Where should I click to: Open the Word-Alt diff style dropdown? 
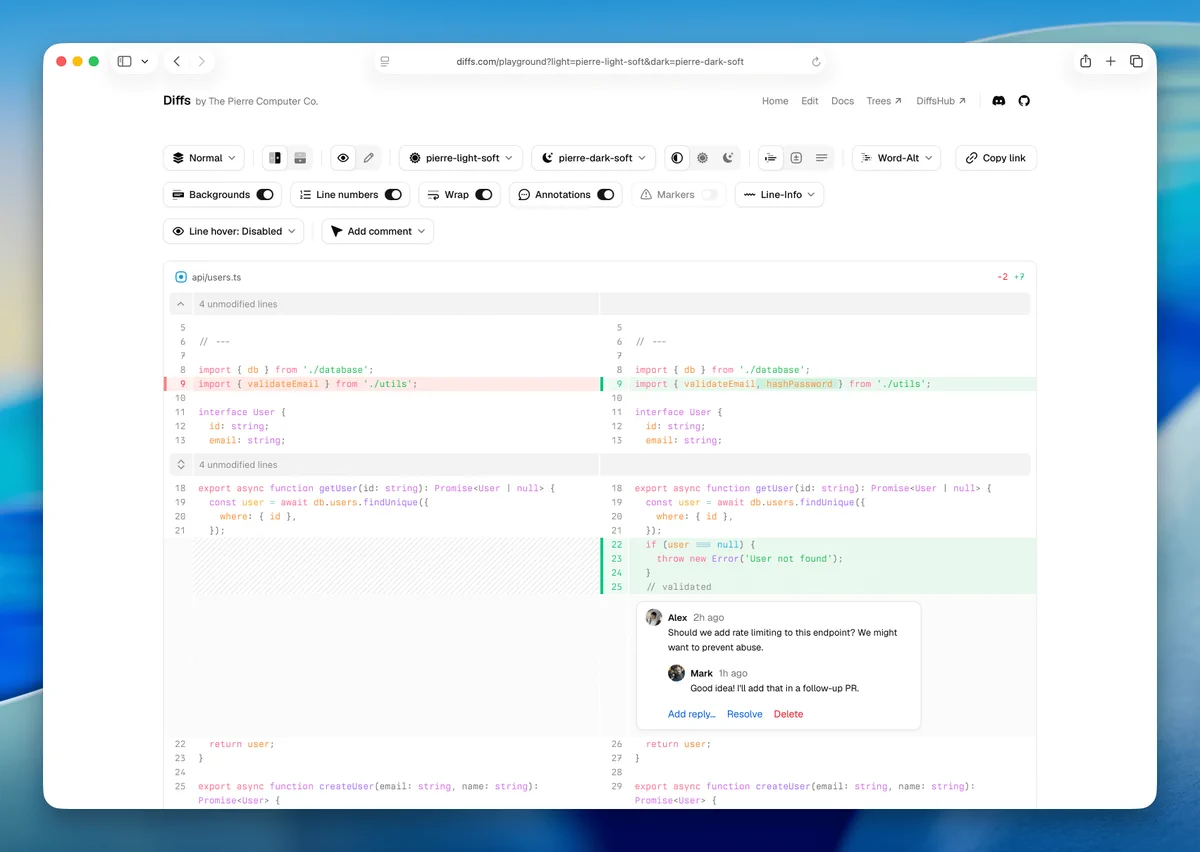(896, 158)
